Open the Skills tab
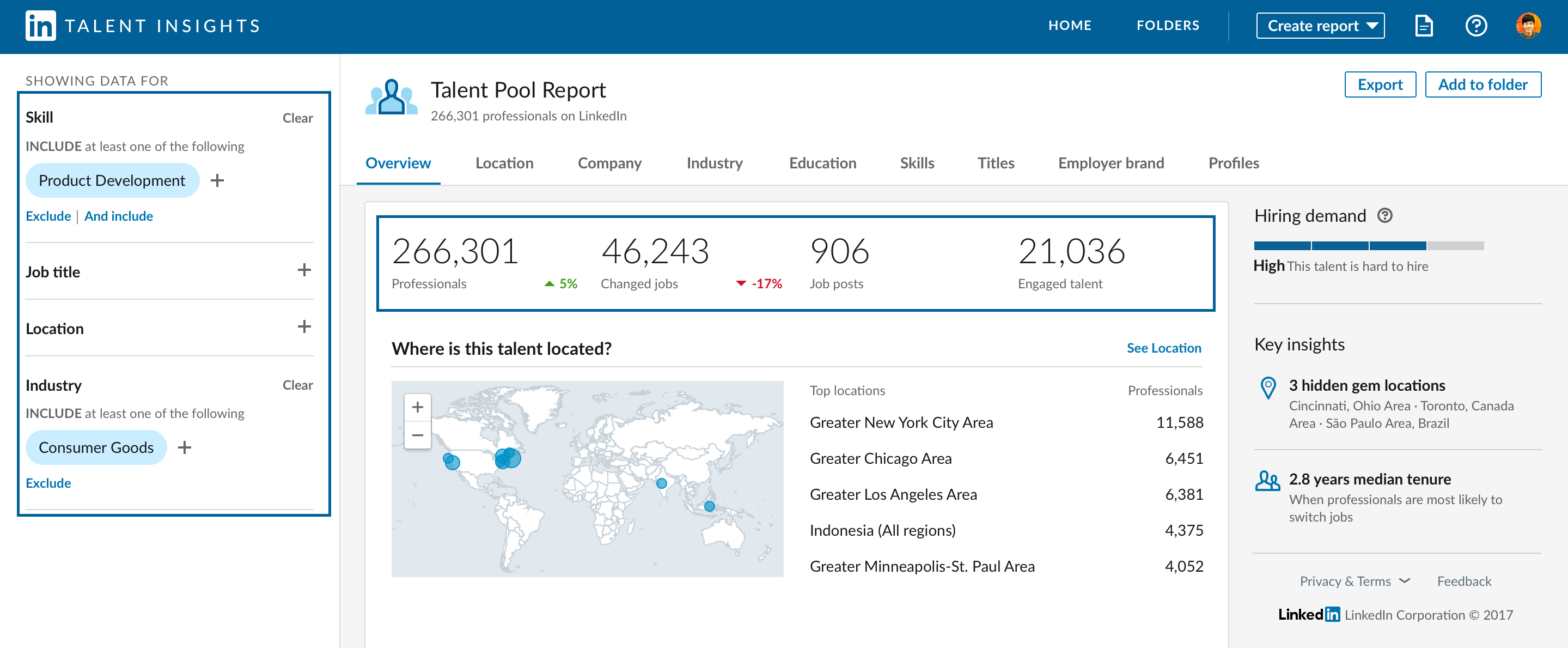Screen dimensions: 1568x648 click(917, 163)
